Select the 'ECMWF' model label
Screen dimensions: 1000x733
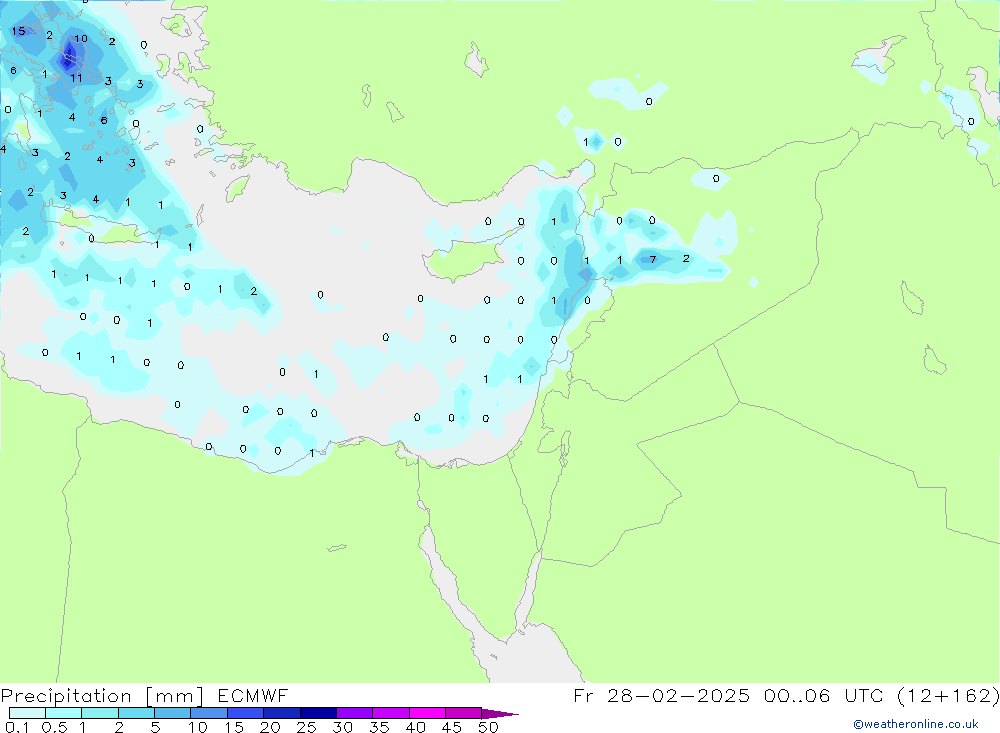point(253,695)
